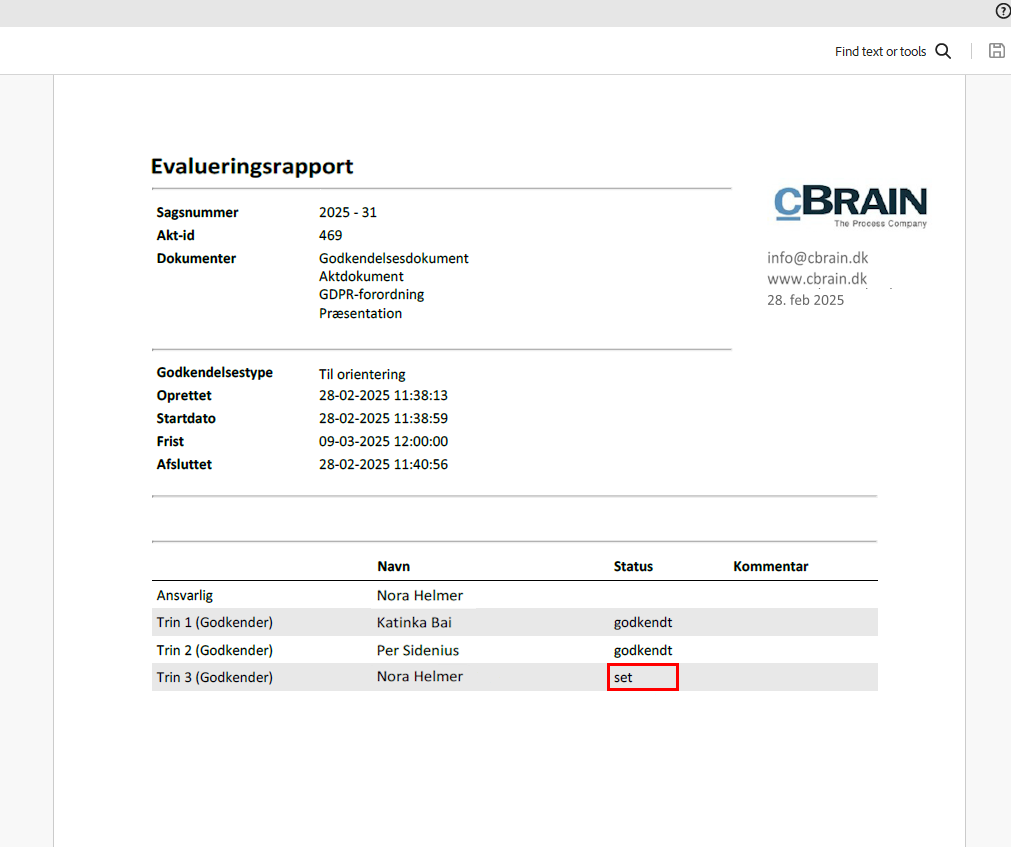Open the help question mark icon
This screenshot has height=847, width=1011.
click(1002, 12)
